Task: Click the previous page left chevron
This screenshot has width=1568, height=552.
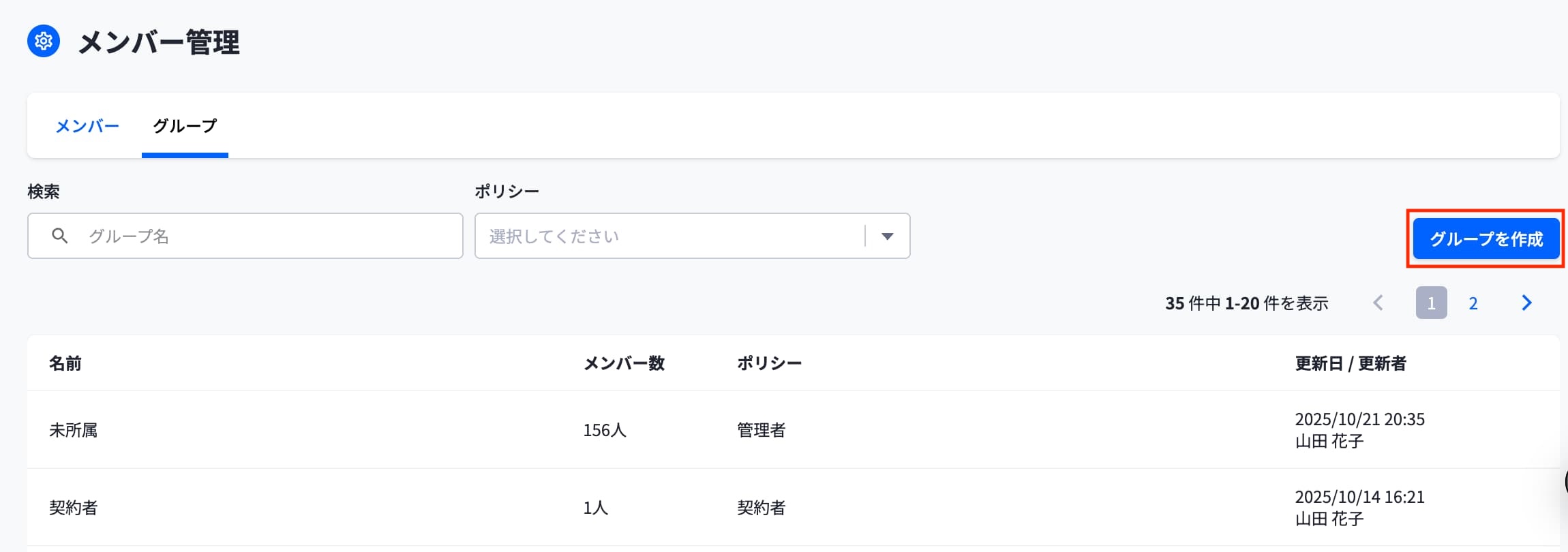Action: click(1378, 303)
